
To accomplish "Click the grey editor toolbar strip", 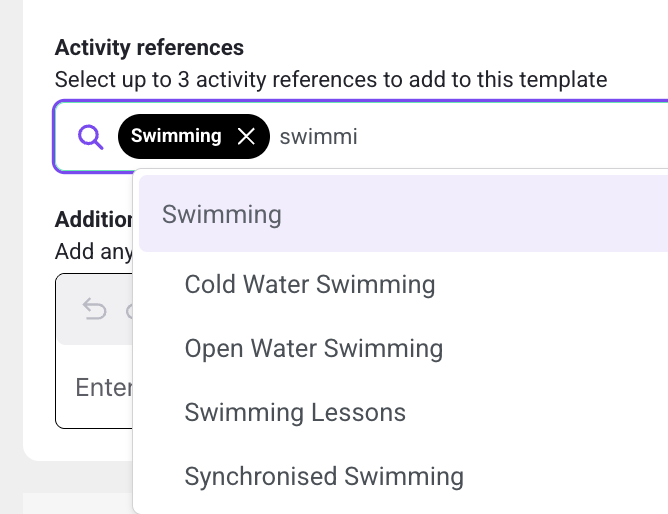I will 95,310.
